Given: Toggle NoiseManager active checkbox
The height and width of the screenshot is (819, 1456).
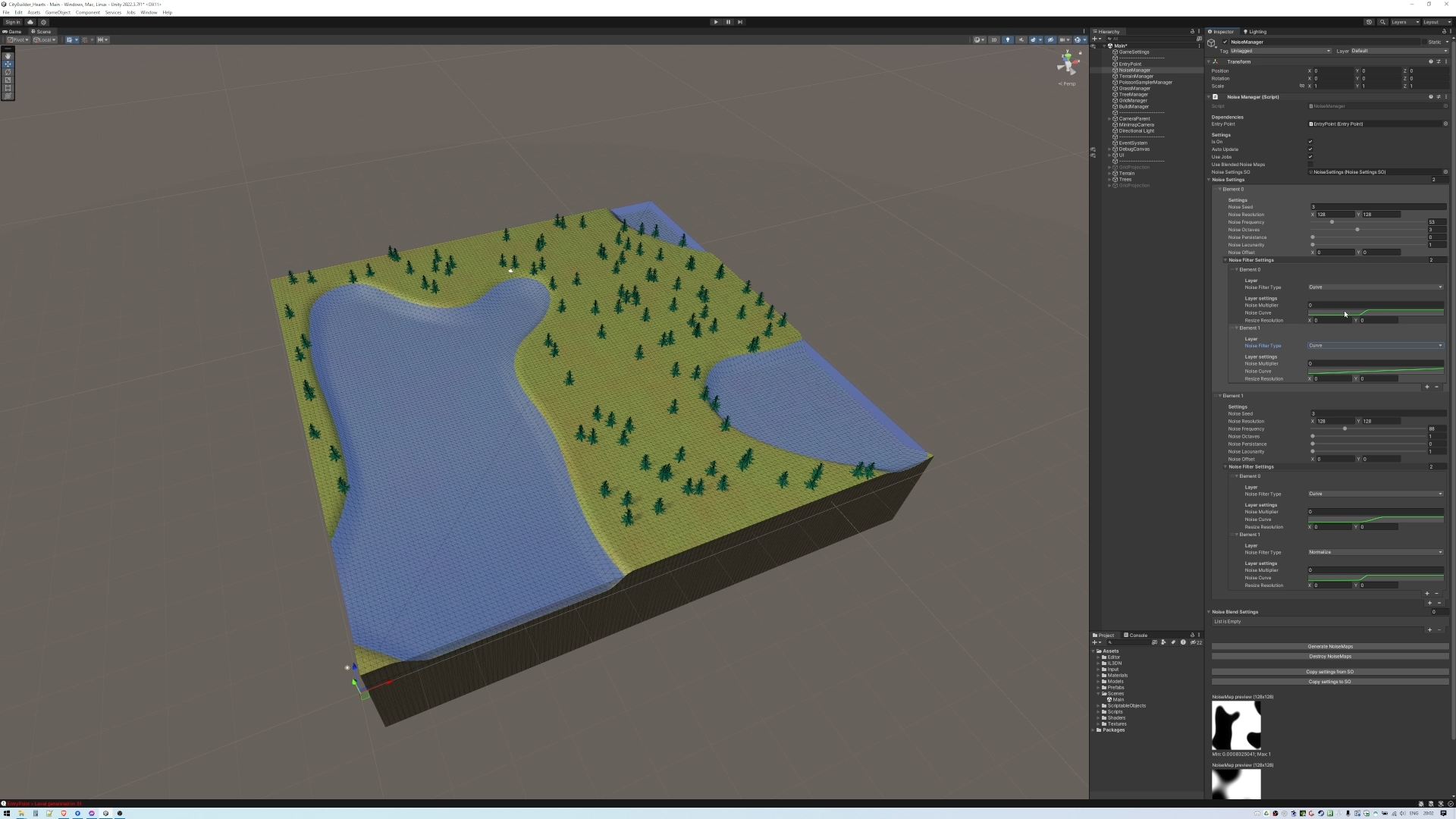Looking at the screenshot, I should click(1224, 42).
